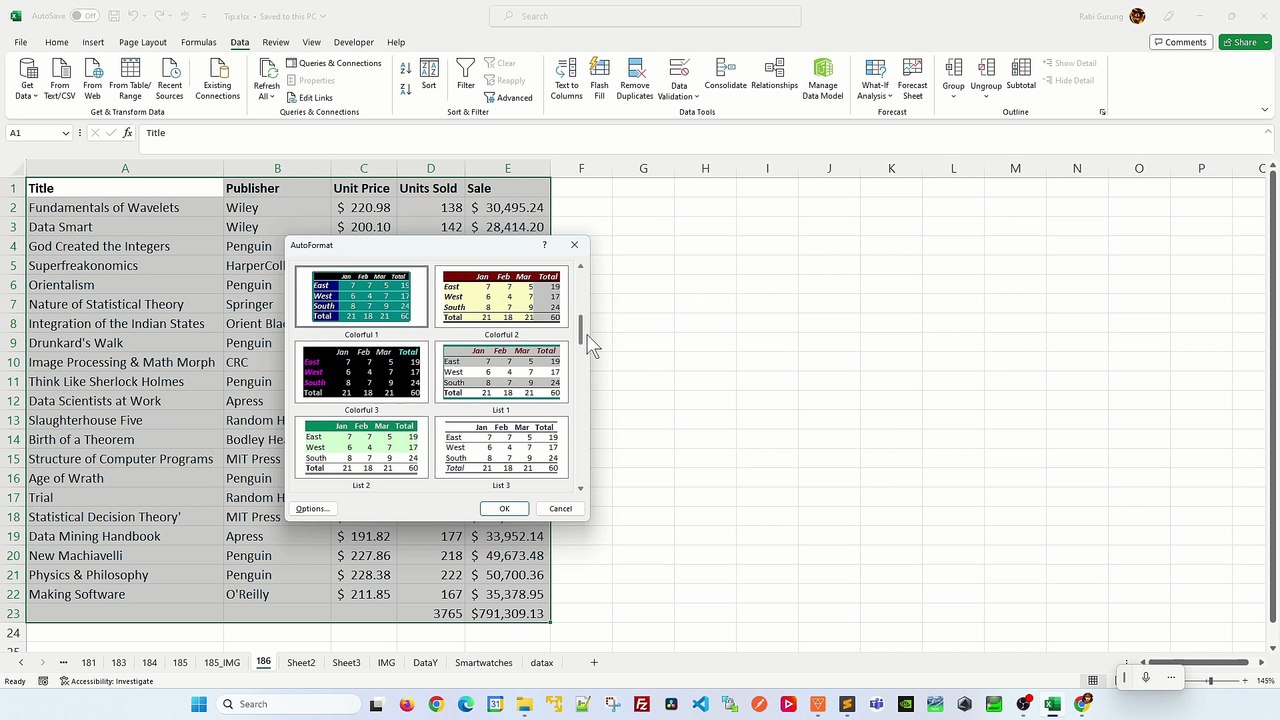Open the Page Layout tab
Image resolution: width=1280 pixels, height=720 pixels.
tap(143, 42)
